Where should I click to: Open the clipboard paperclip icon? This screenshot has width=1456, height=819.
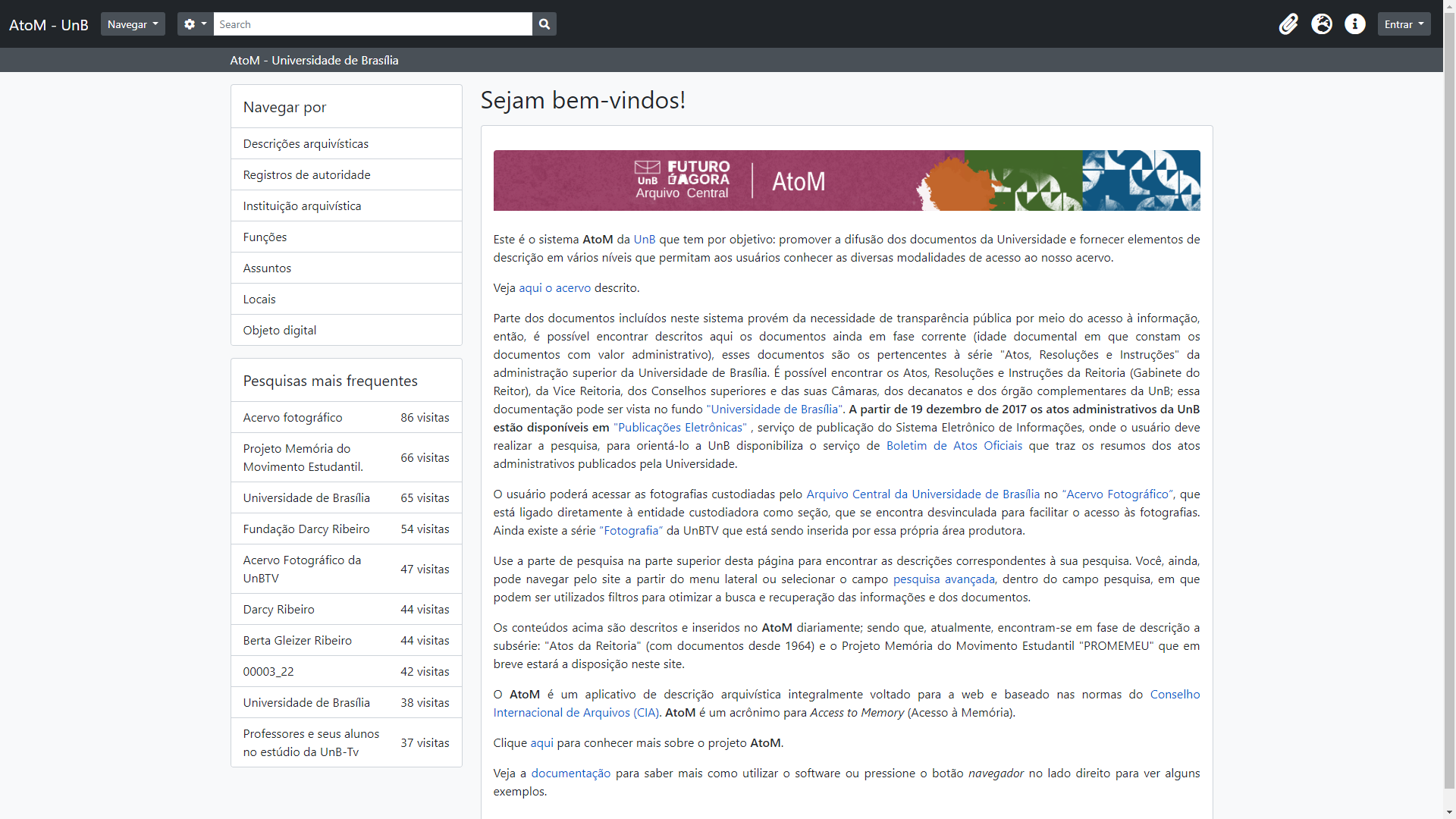click(x=1288, y=24)
